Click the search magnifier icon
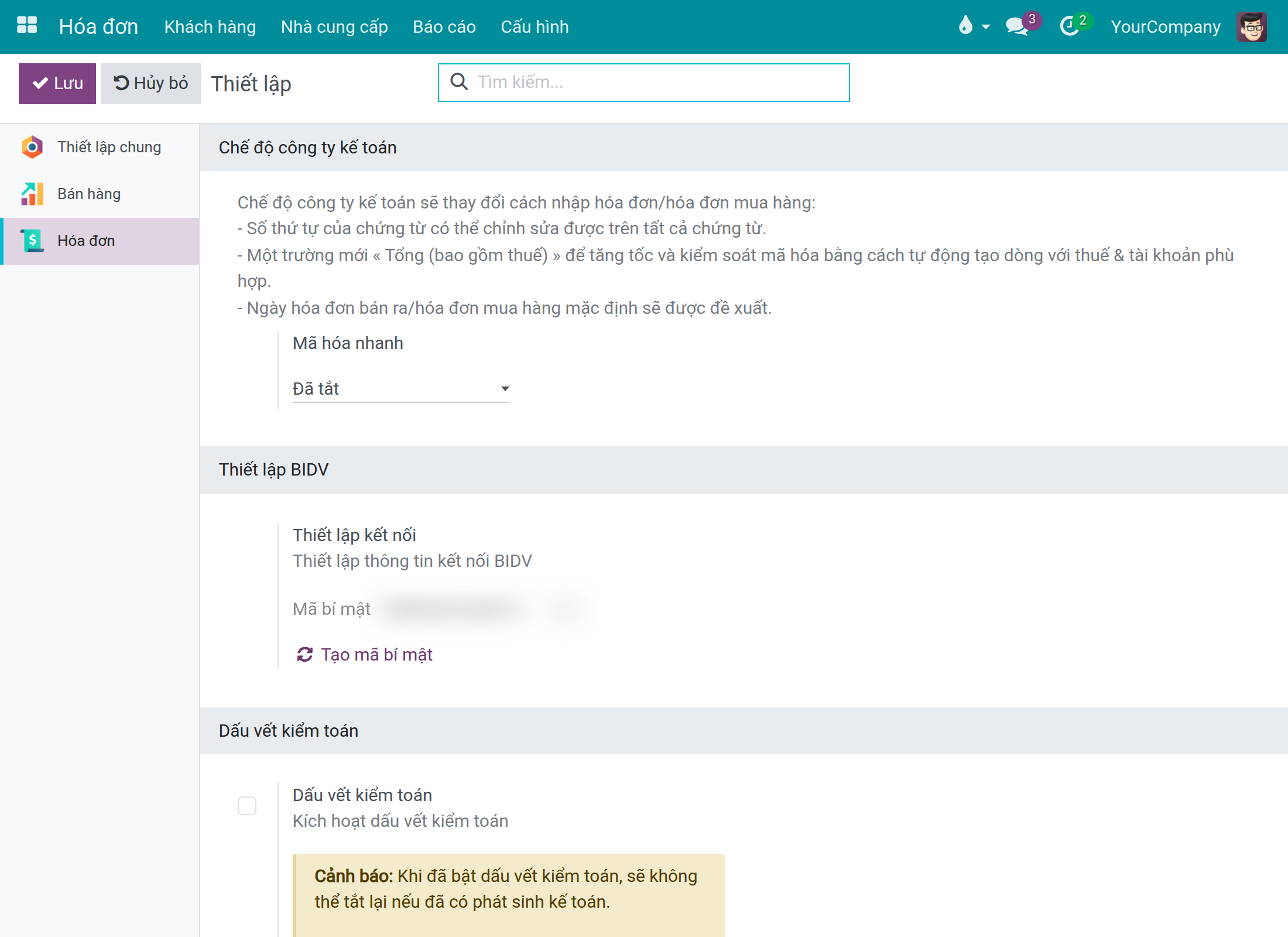This screenshot has height=937, width=1288. [459, 82]
